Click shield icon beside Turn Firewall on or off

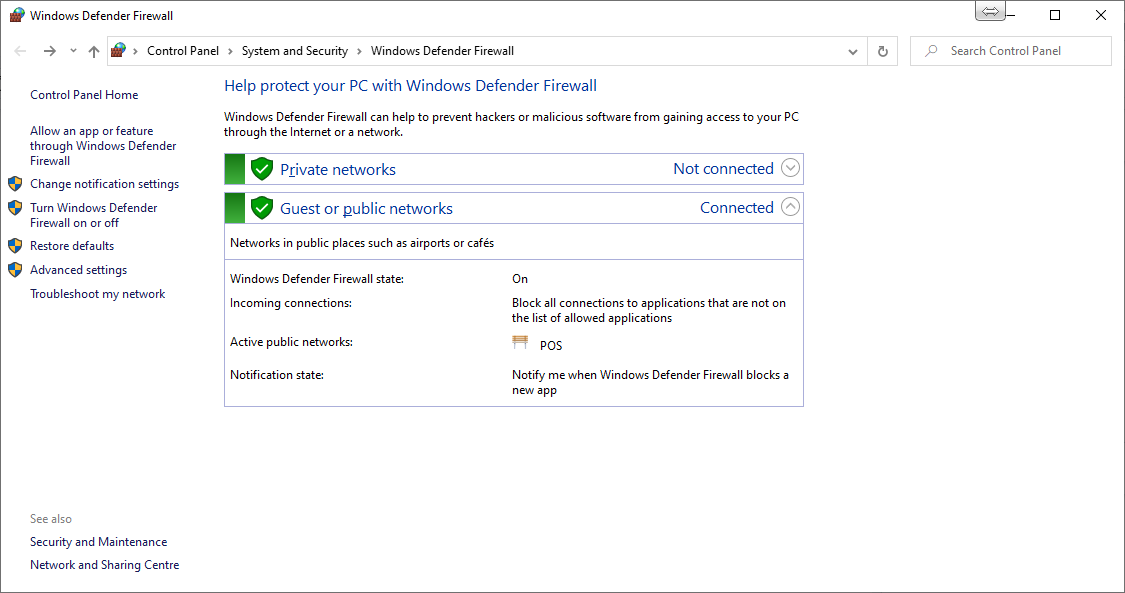point(15,208)
